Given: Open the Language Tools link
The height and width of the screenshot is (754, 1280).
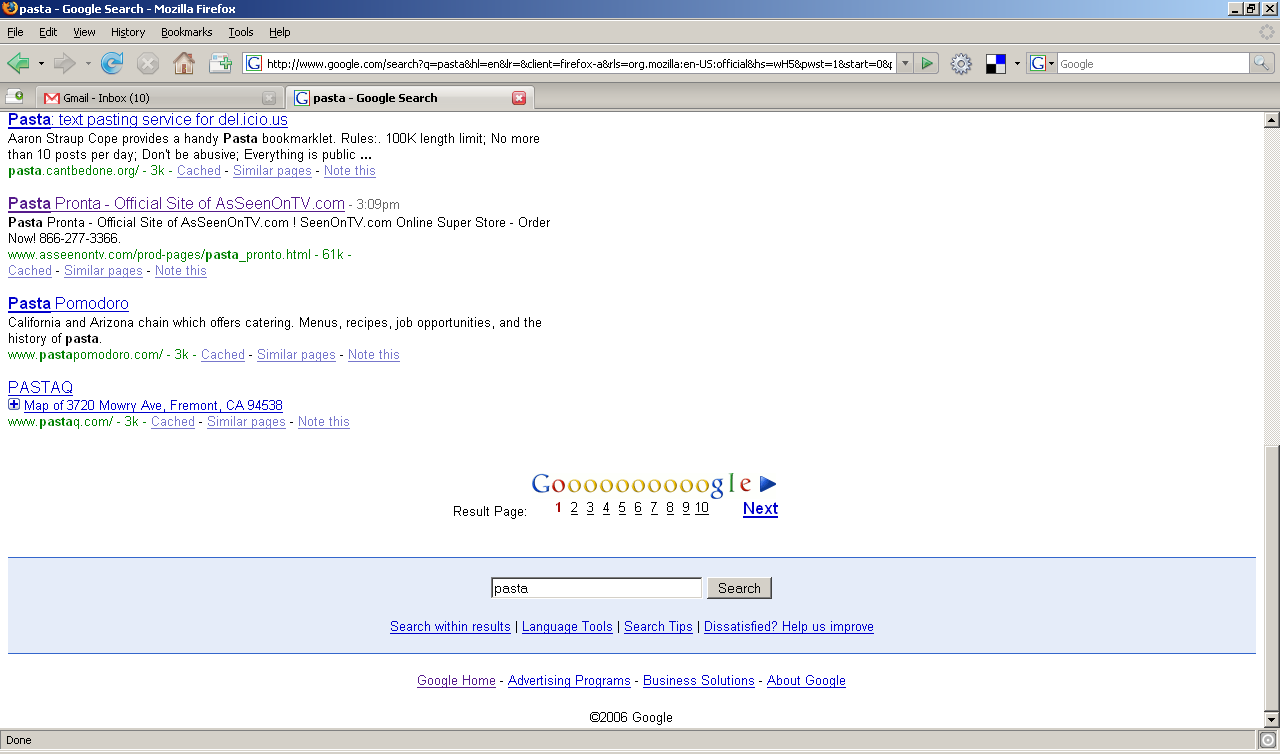Looking at the screenshot, I should (567, 627).
